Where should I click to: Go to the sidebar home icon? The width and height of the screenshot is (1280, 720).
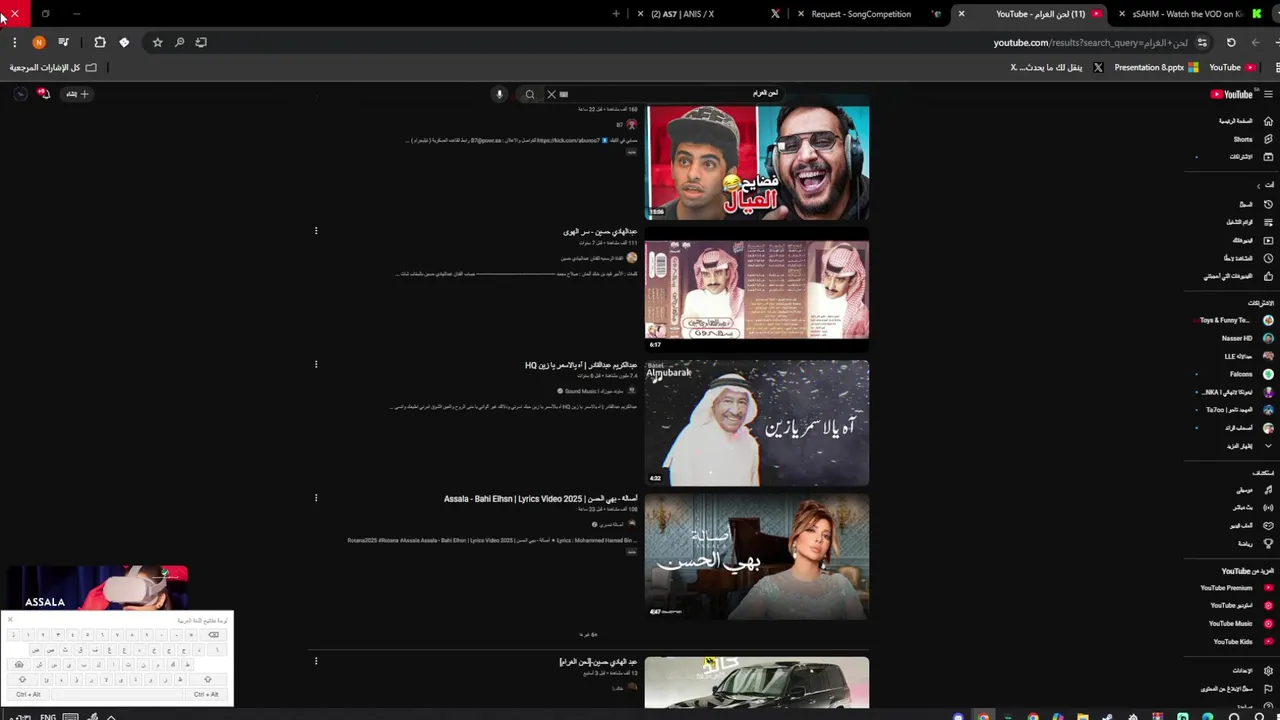point(1269,121)
